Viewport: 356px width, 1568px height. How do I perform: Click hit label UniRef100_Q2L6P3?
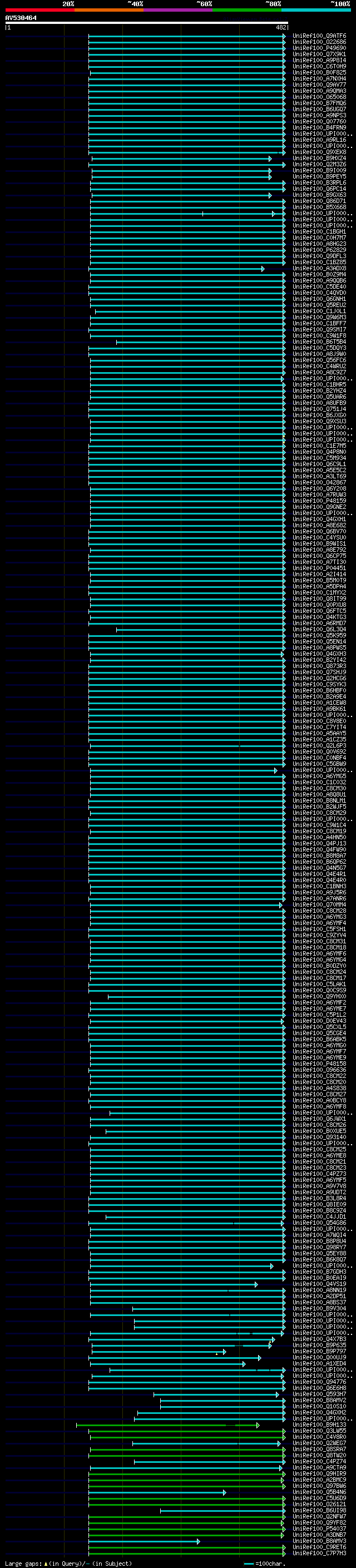(x=319, y=746)
